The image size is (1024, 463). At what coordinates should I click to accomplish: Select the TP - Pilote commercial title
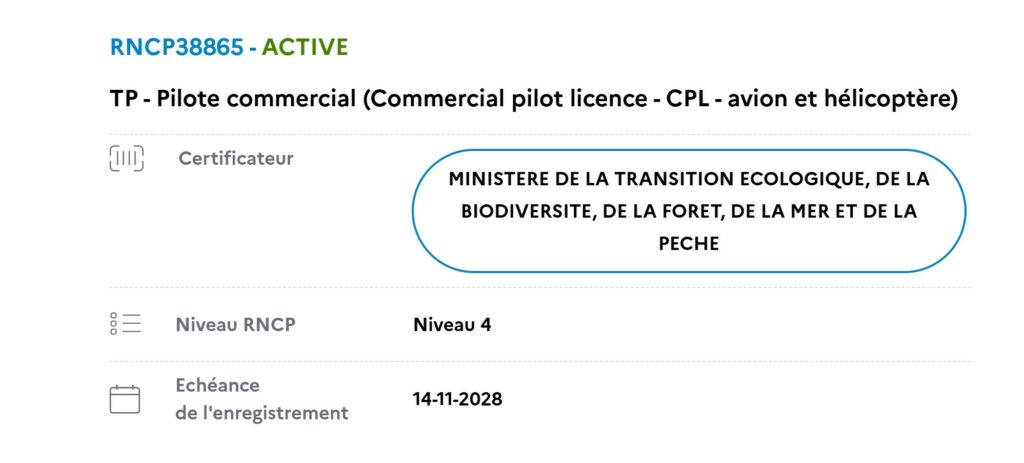click(x=534, y=99)
